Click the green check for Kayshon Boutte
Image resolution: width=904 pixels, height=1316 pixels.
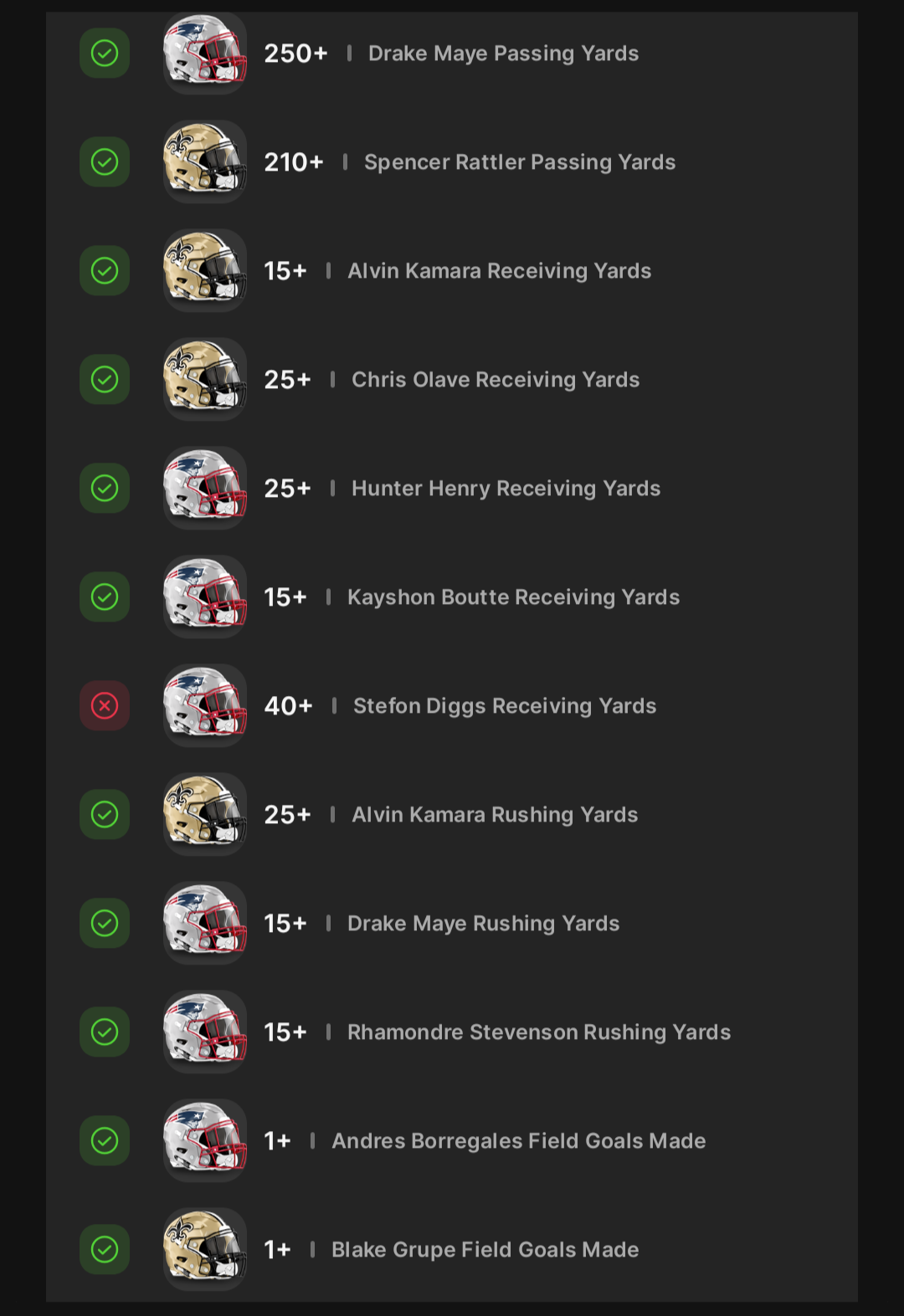[x=105, y=597]
